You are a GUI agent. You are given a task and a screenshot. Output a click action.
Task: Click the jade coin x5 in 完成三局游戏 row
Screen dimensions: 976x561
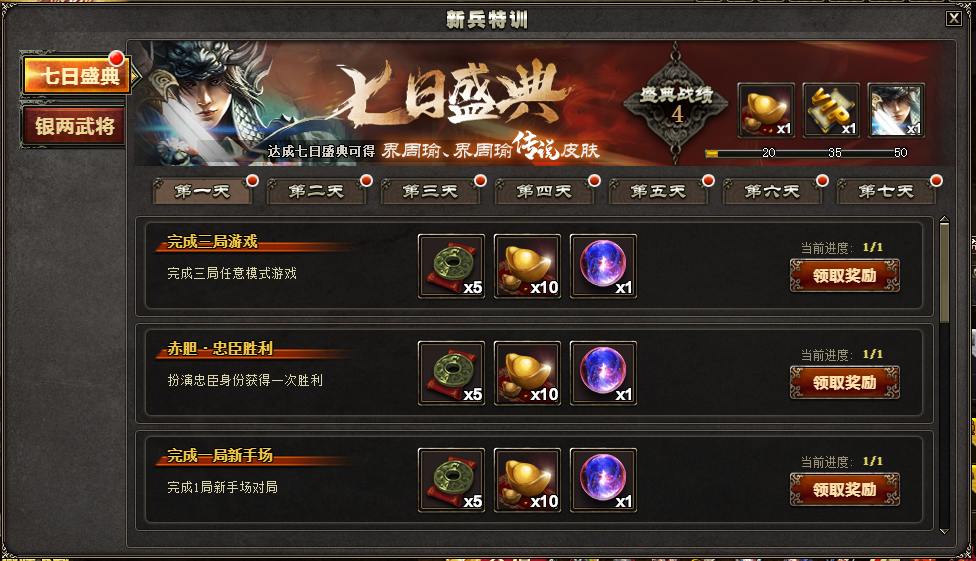(x=451, y=266)
